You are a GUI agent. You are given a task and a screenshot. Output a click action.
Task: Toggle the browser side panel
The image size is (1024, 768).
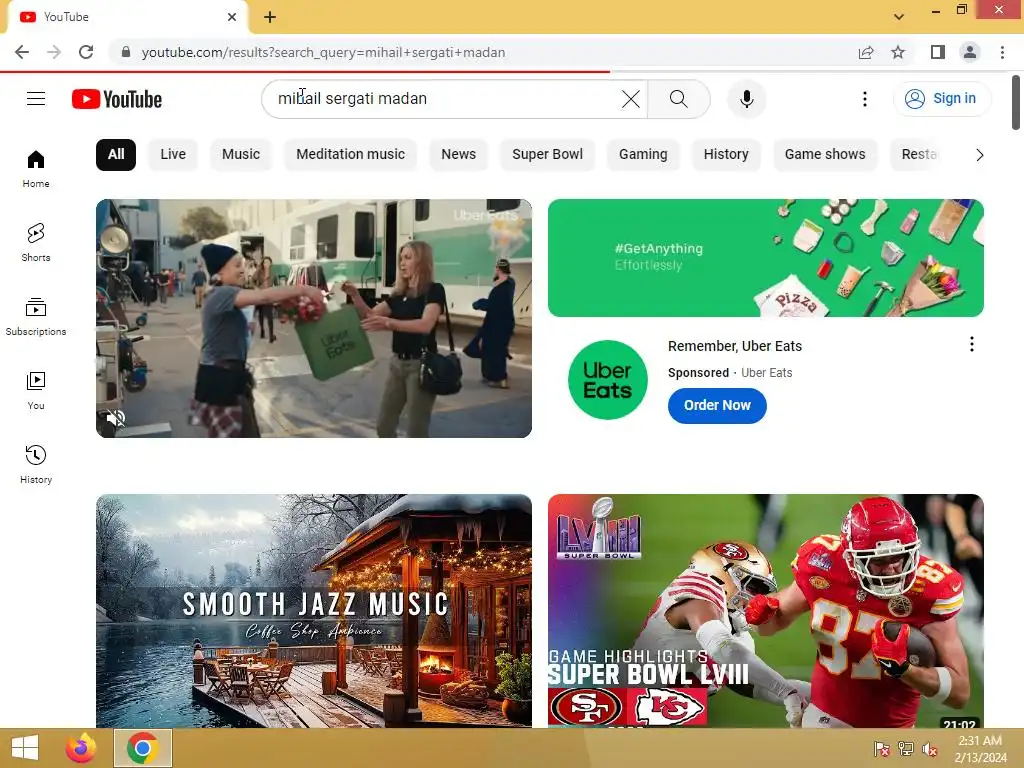click(x=938, y=52)
